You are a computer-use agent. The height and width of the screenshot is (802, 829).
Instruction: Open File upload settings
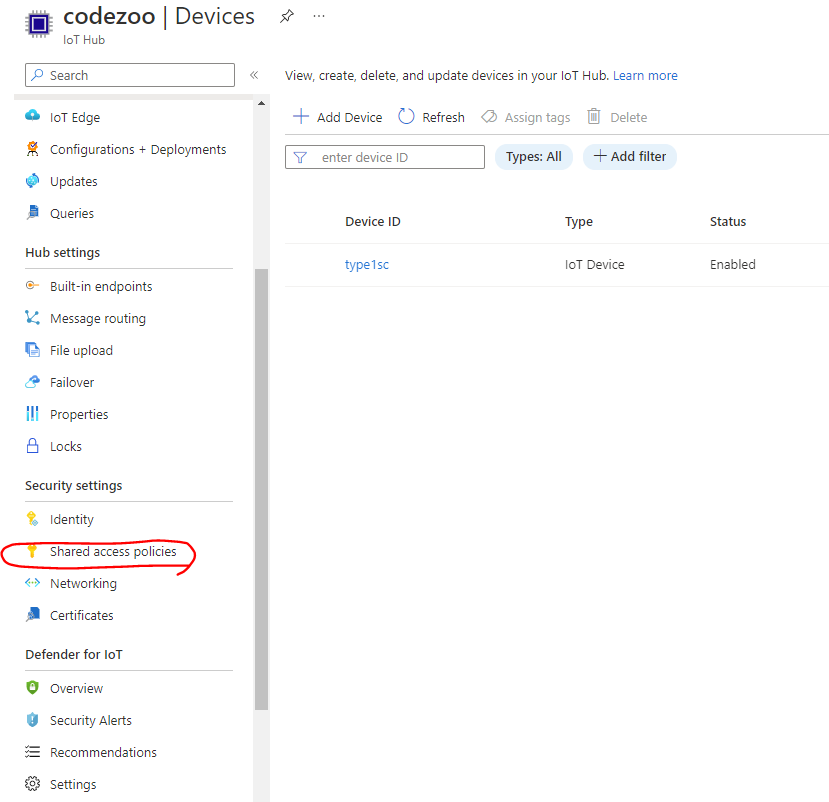pos(81,351)
